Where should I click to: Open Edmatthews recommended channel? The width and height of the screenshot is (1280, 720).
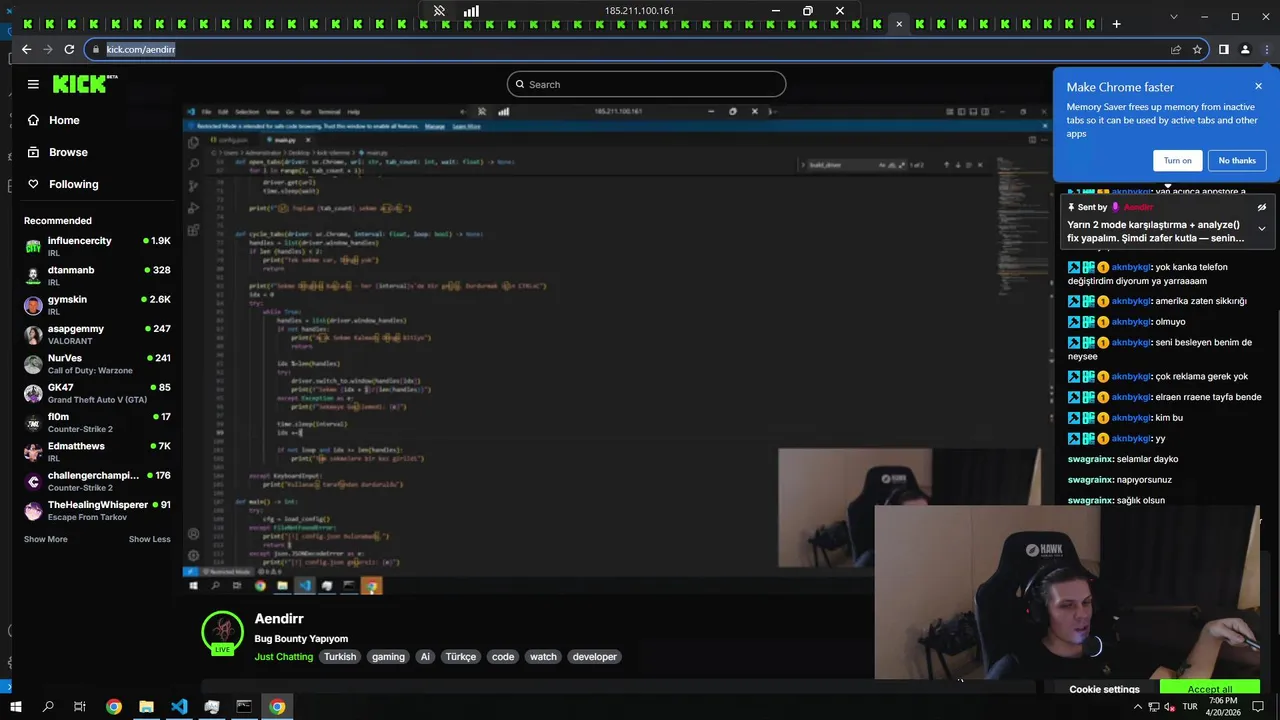97,451
